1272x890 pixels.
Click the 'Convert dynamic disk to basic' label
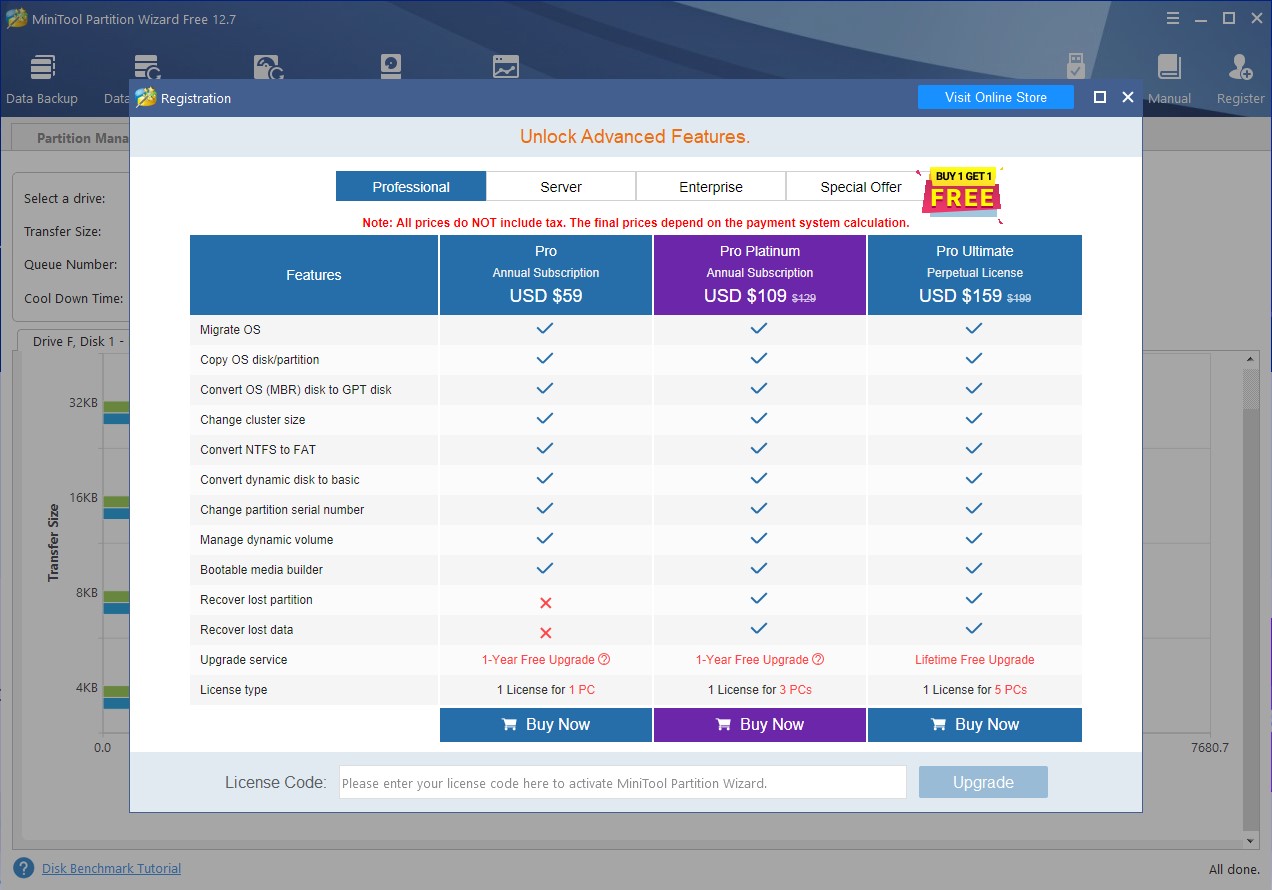280,480
